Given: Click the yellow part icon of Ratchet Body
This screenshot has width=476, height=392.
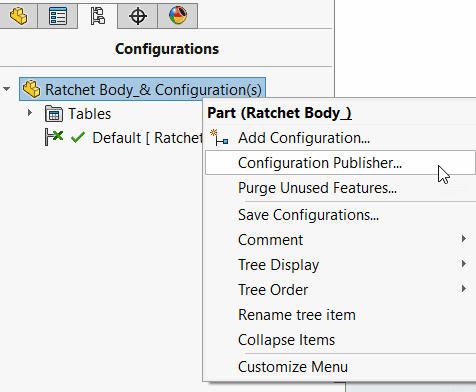Looking at the screenshot, I should pos(32,89).
